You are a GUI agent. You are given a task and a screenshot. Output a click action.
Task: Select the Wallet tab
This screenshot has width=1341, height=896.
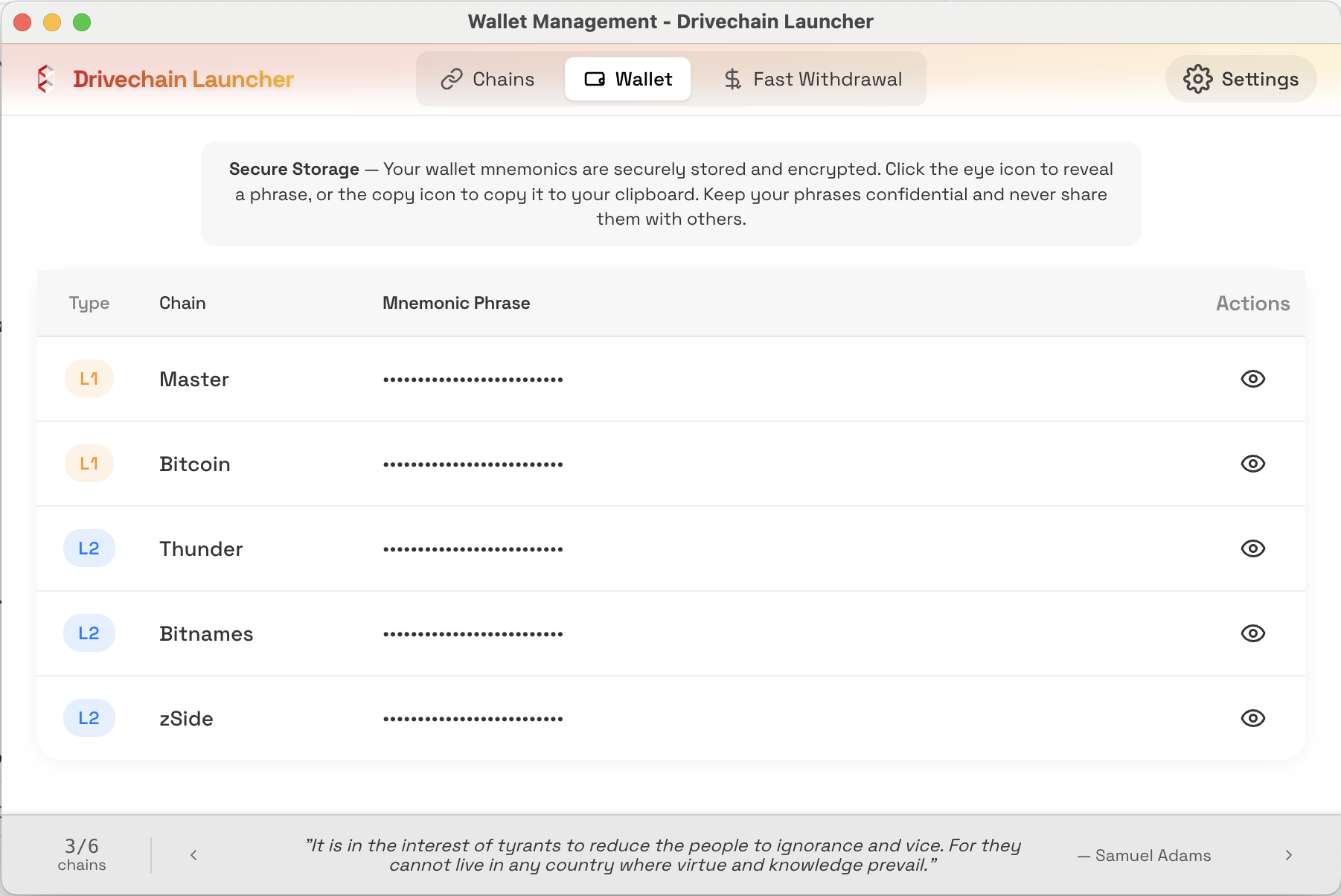click(x=628, y=79)
